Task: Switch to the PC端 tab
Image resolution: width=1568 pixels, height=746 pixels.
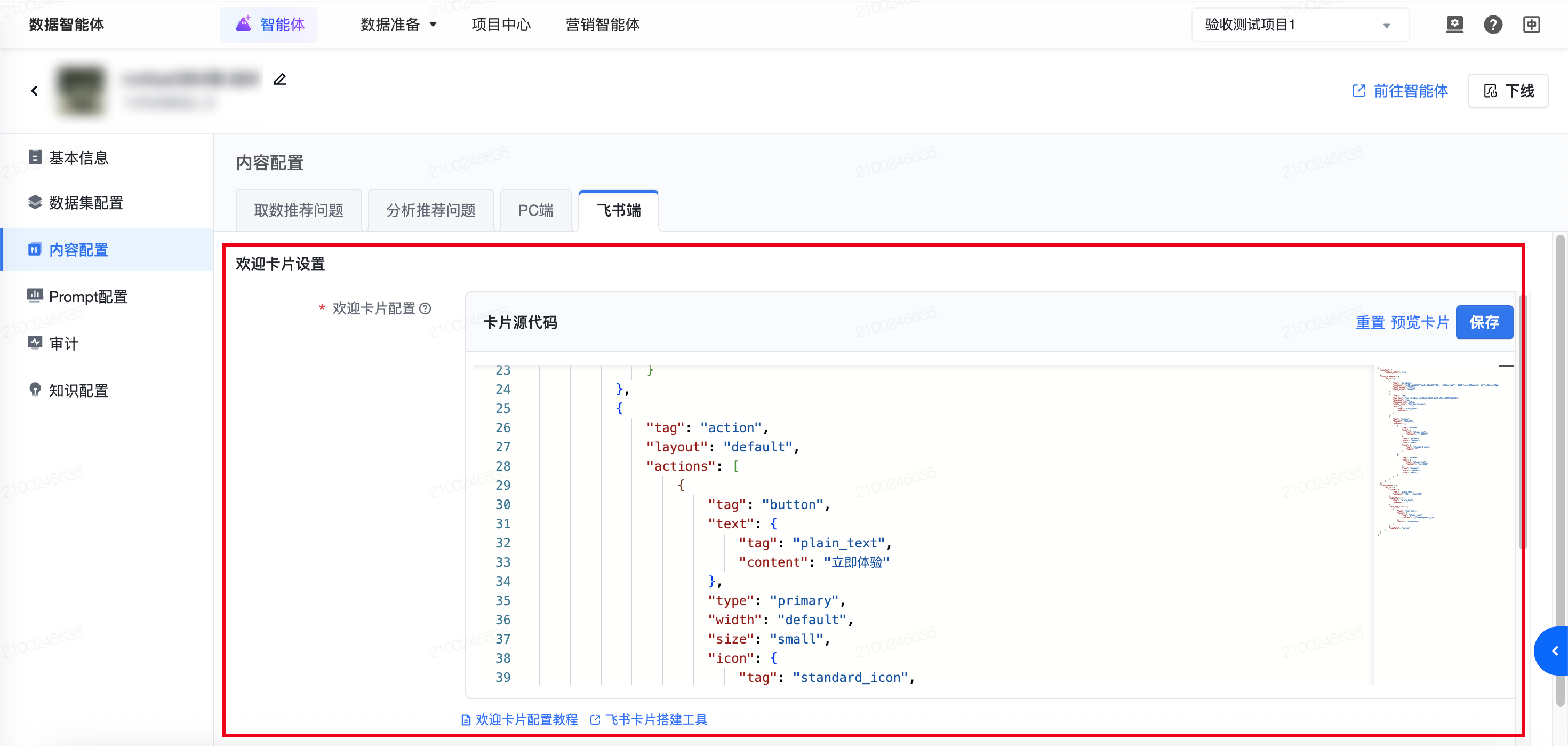Action: pyautogui.click(x=535, y=211)
